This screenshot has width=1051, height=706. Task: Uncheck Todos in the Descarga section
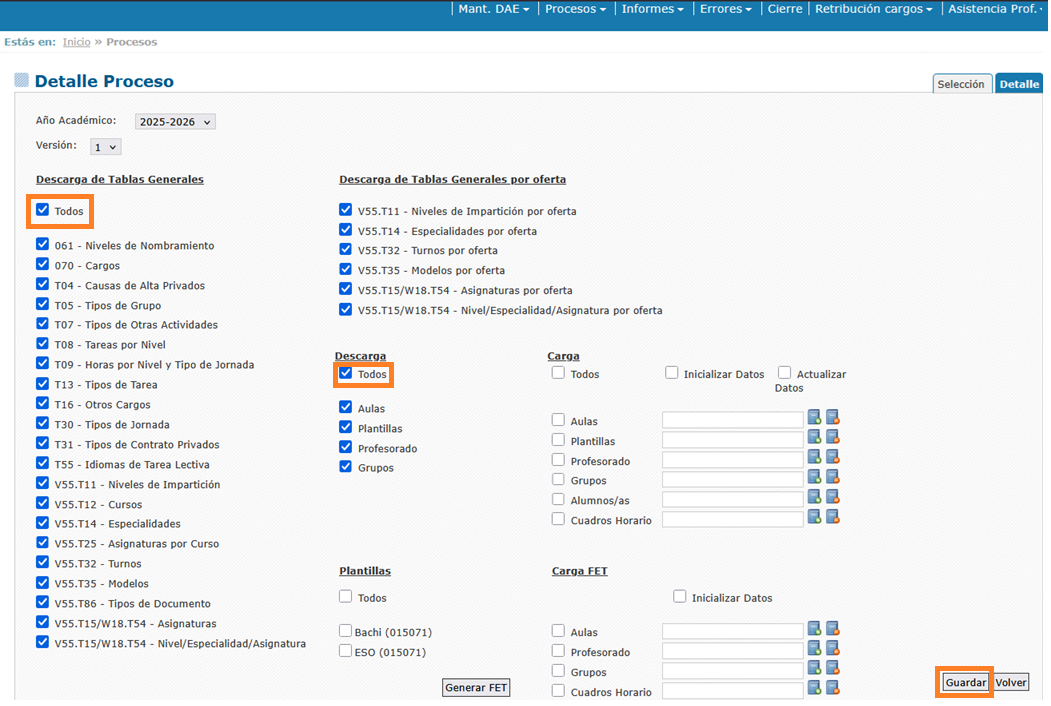346,373
